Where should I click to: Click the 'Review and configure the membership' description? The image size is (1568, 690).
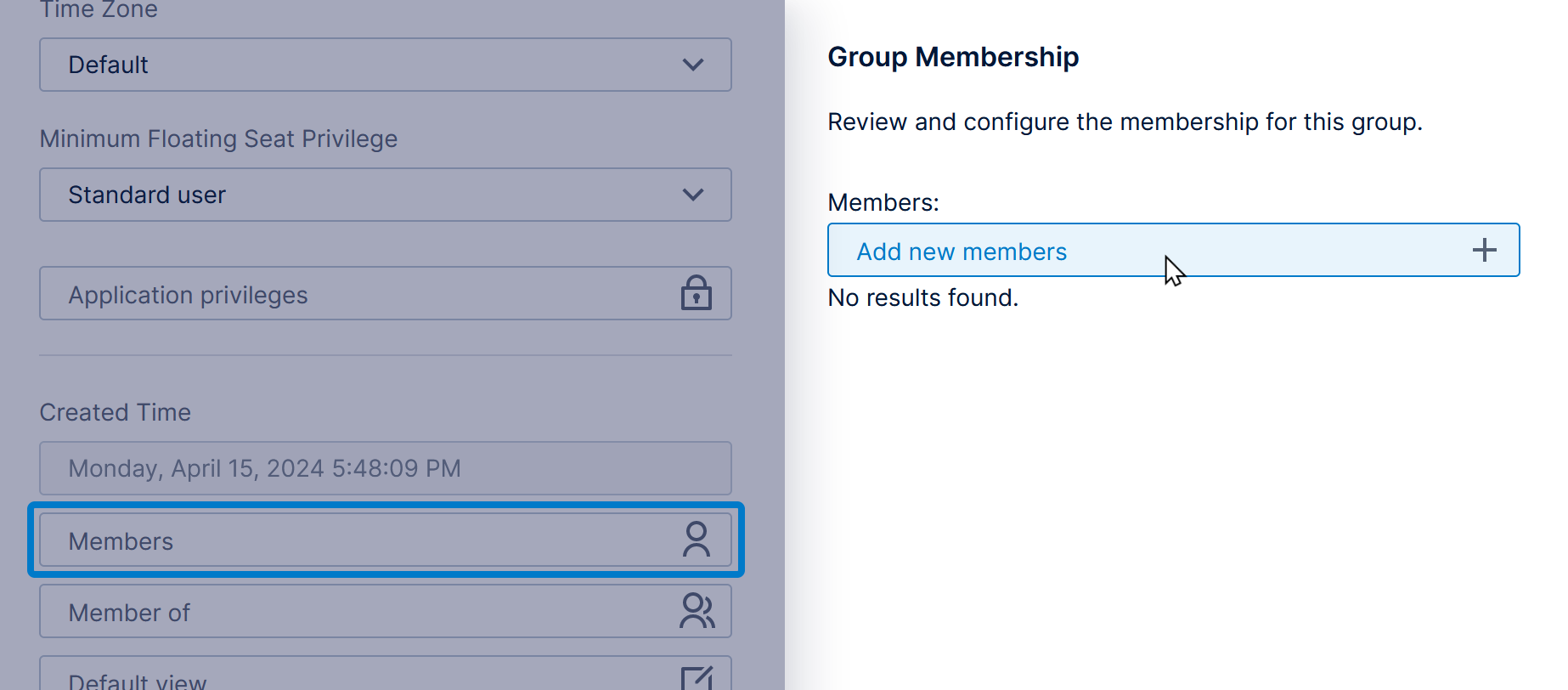coord(1125,122)
